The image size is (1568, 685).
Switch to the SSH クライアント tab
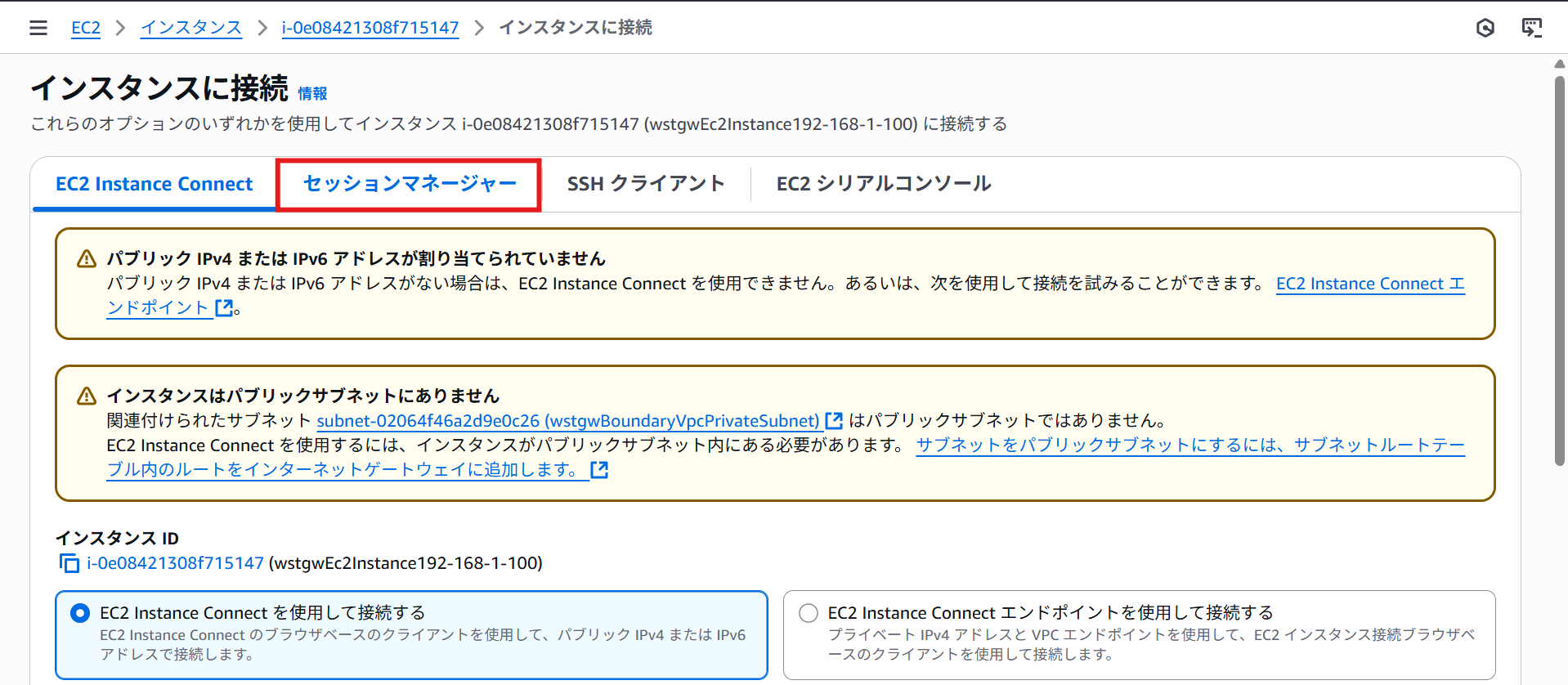tap(646, 184)
